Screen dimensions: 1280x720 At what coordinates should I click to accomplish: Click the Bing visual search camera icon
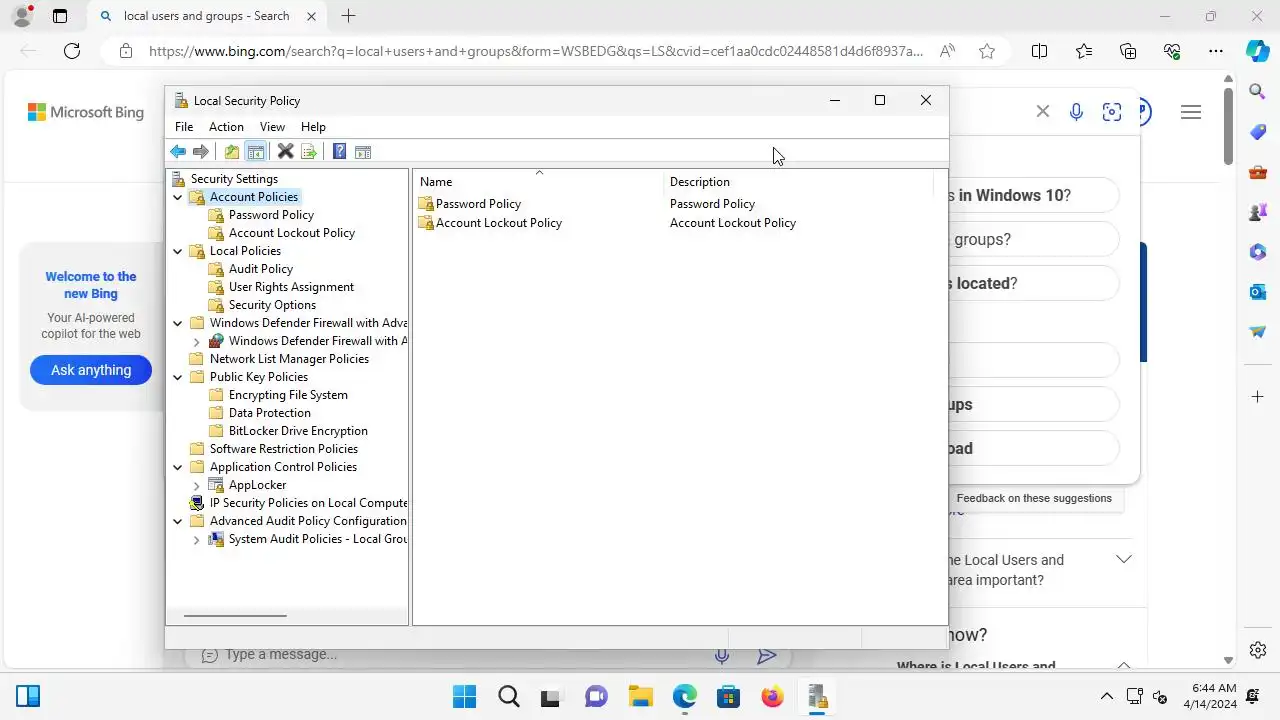pyautogui.click(x=1112, y=112)
